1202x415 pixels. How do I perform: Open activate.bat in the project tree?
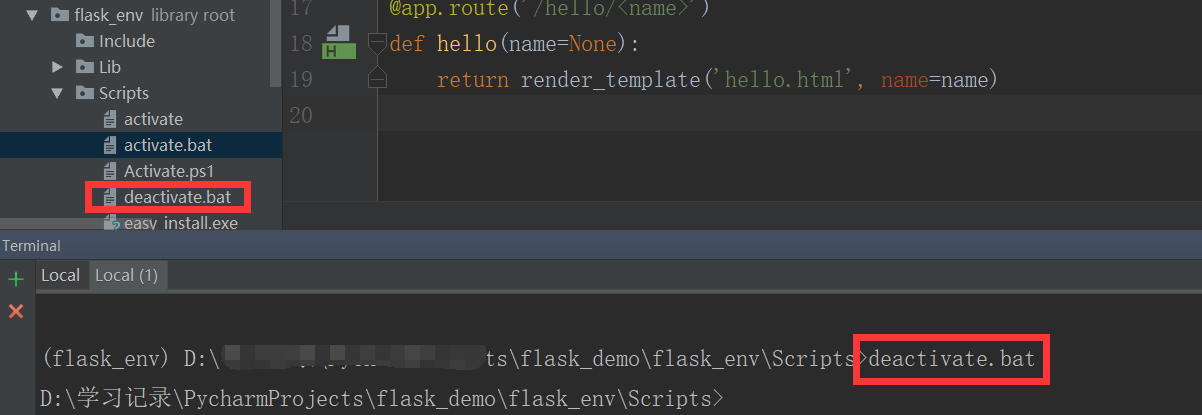[168, 145]
